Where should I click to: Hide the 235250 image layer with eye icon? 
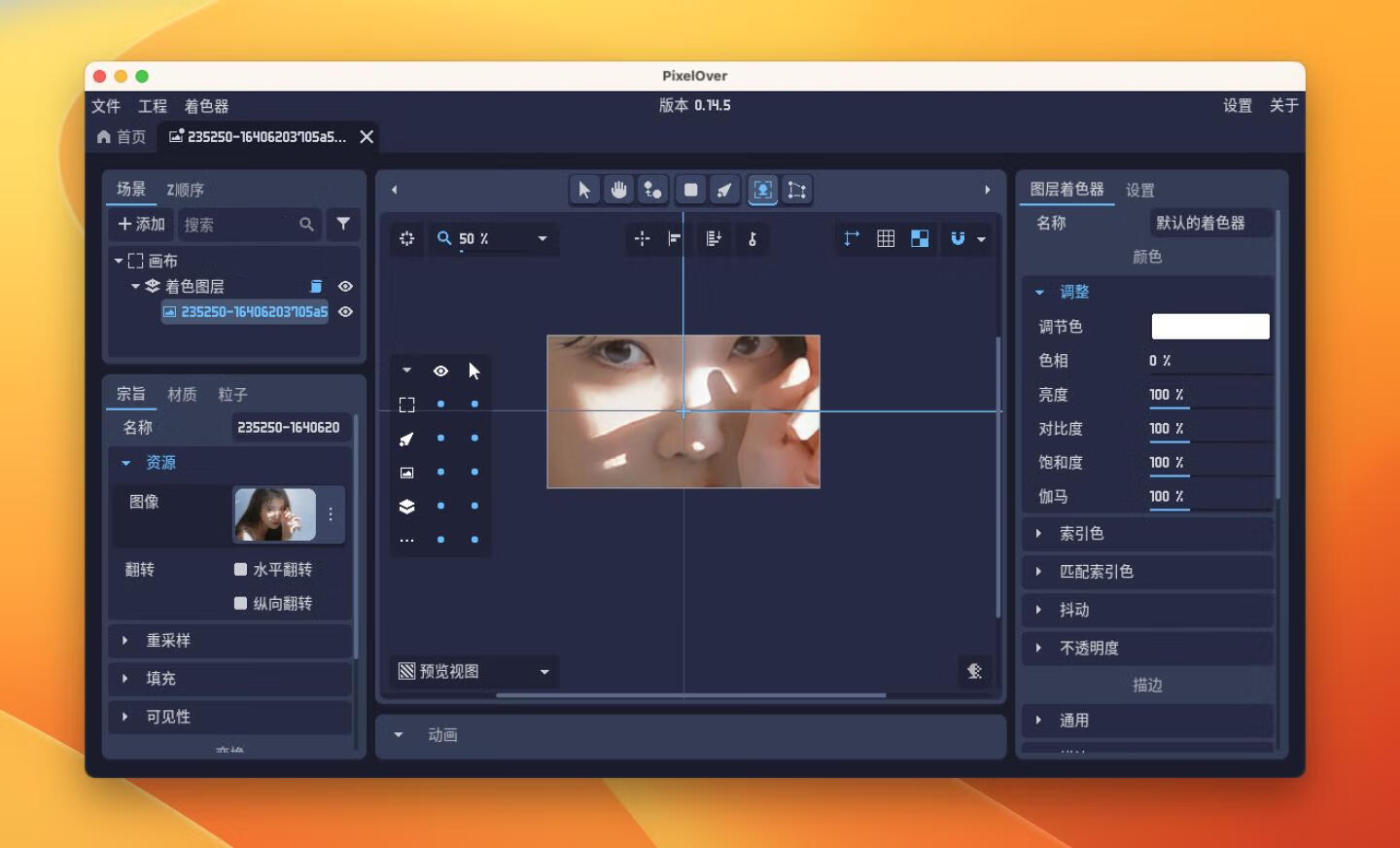click(x=345, y=311)
